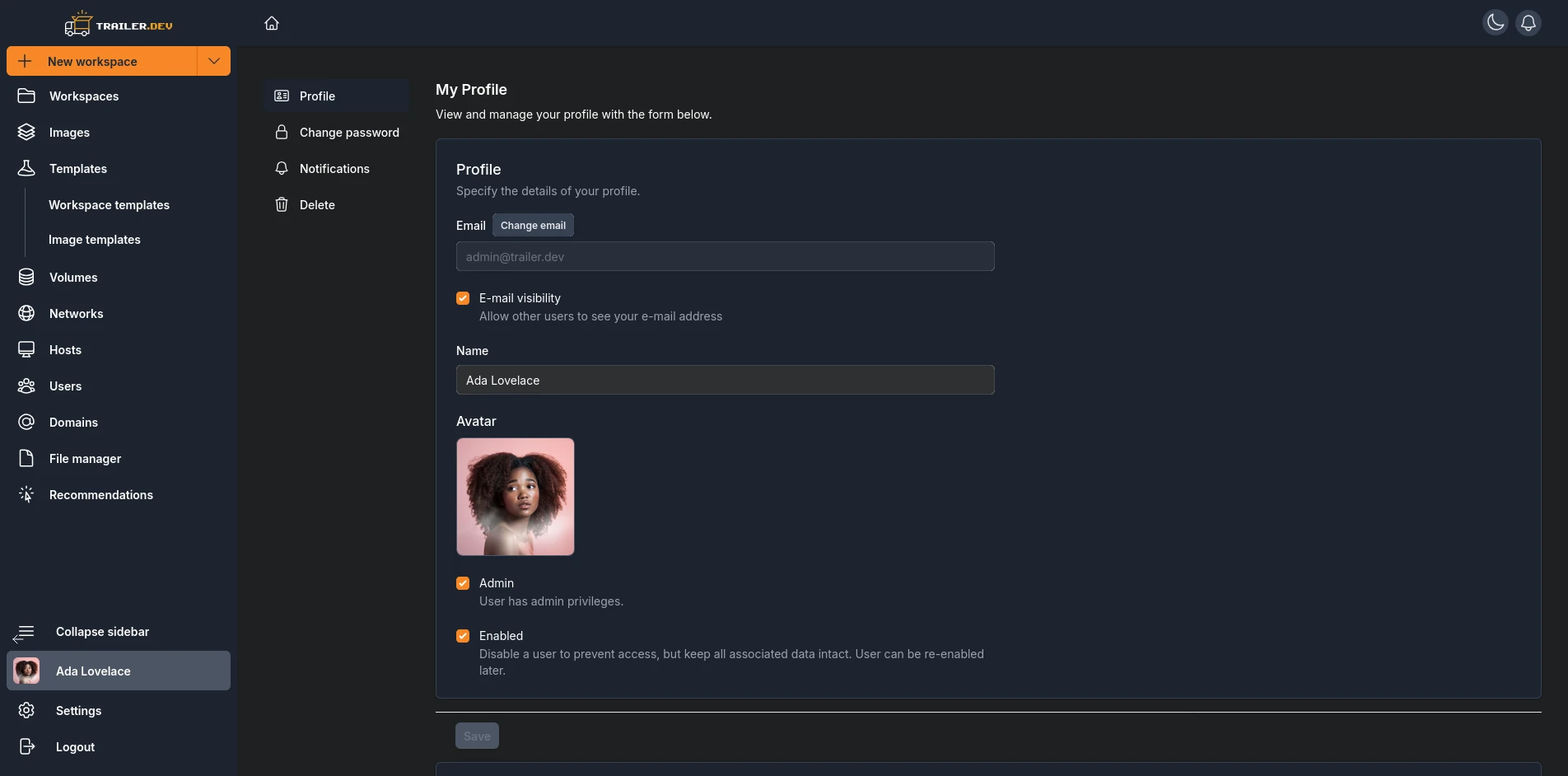Click the Templates flask icon
The width and height of the screenshot is (1568, 776).
(26, 168)
